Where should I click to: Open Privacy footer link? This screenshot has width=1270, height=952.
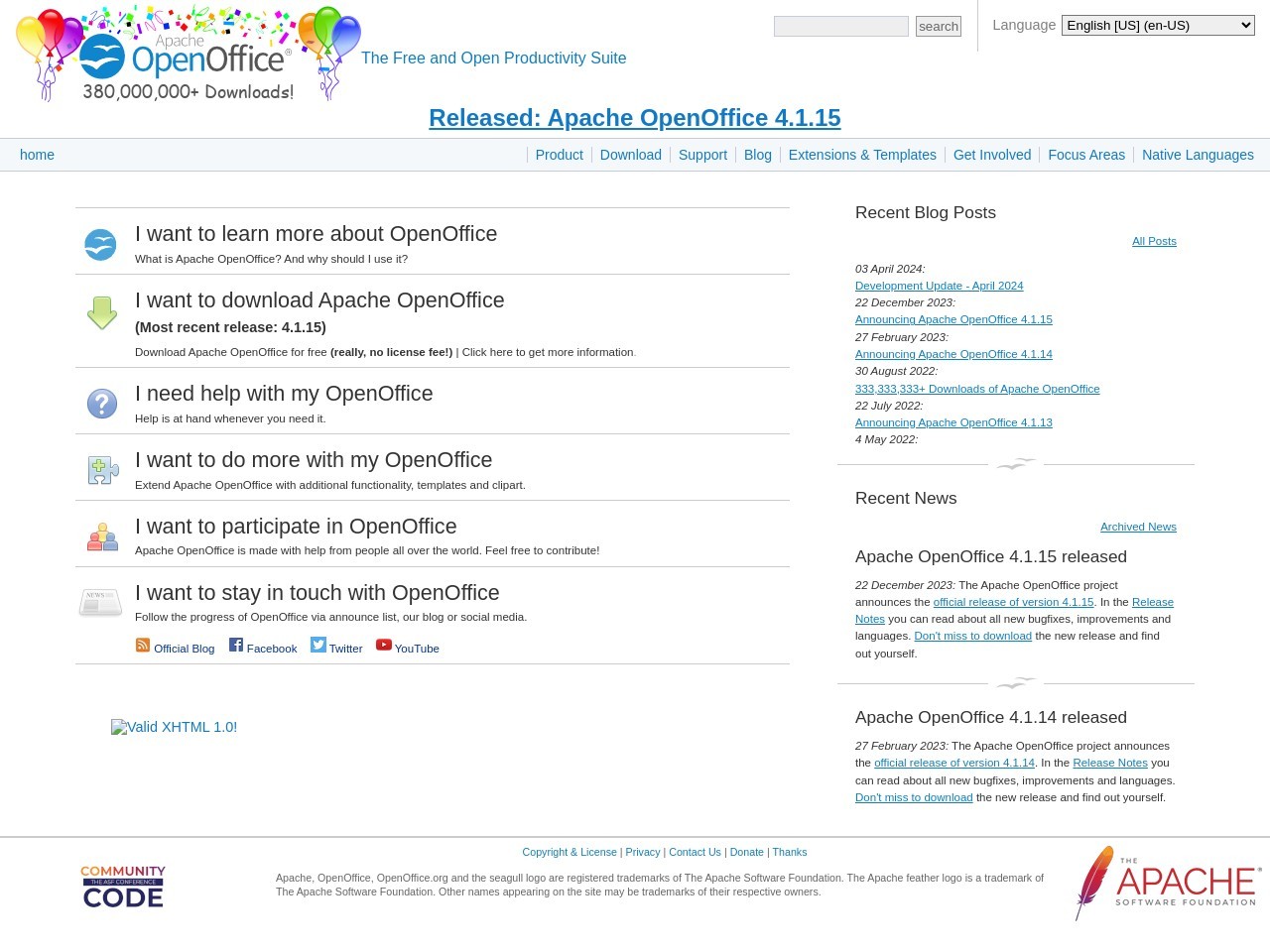643,852
